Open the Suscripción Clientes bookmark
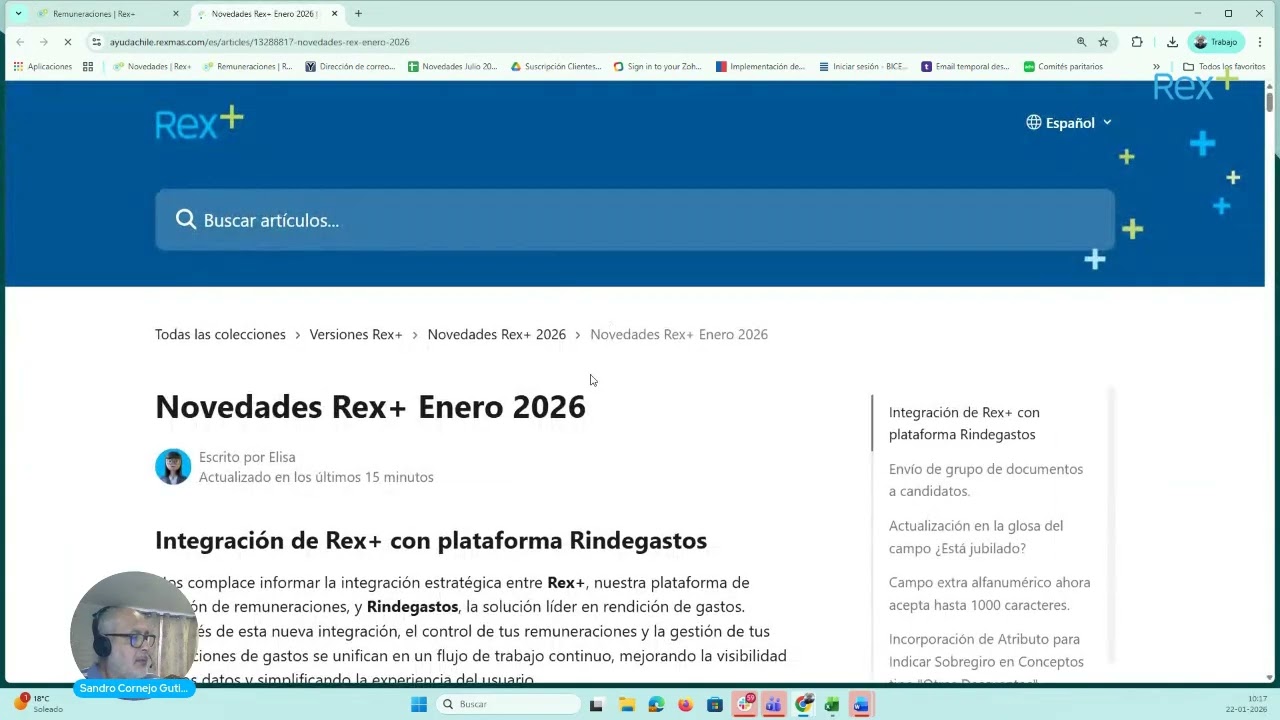 tap(556, 67)
